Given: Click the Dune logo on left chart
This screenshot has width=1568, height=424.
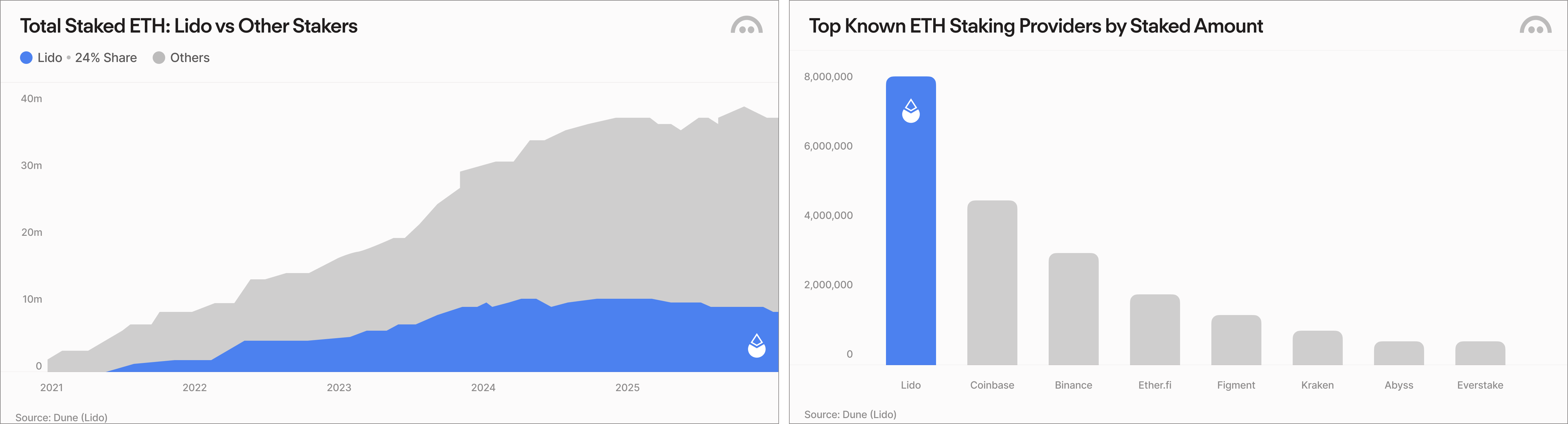Looking at the screenshot, I should (x=746, y=26).
